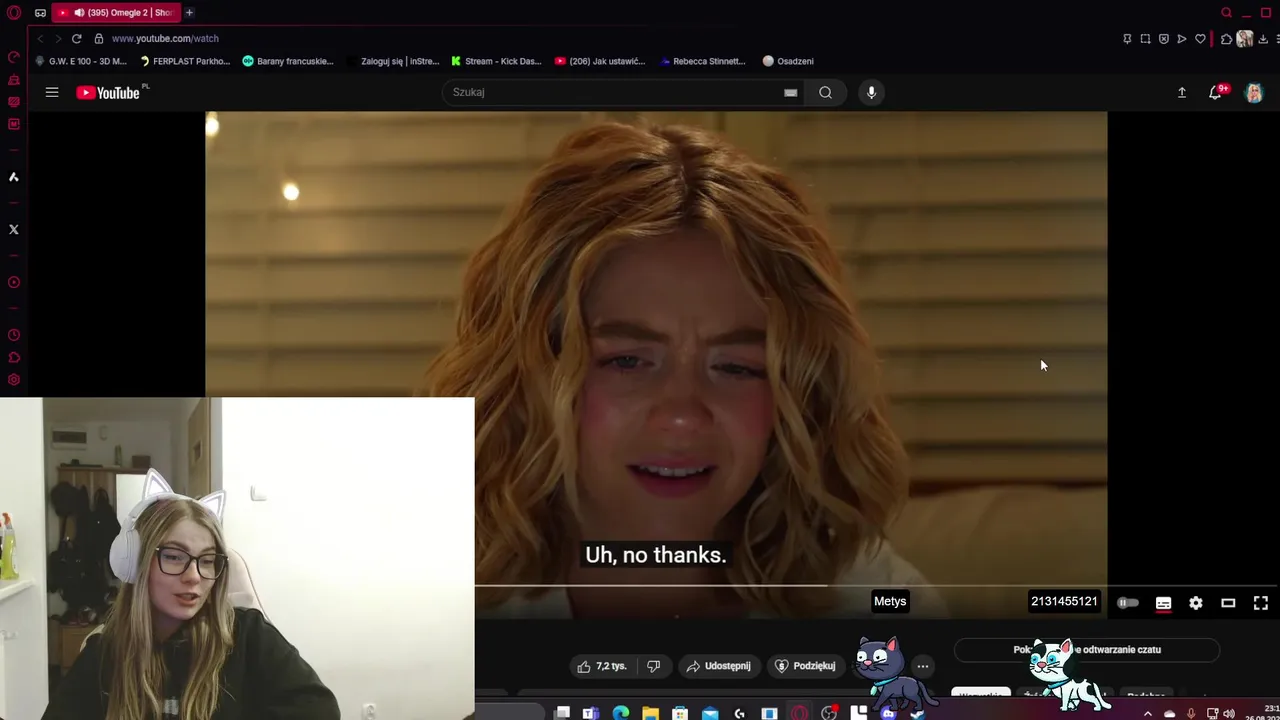Screen dimensions: 1280x720
Task: Open GX Control speedometer in sidebar
Action: [x=14, y=57]
